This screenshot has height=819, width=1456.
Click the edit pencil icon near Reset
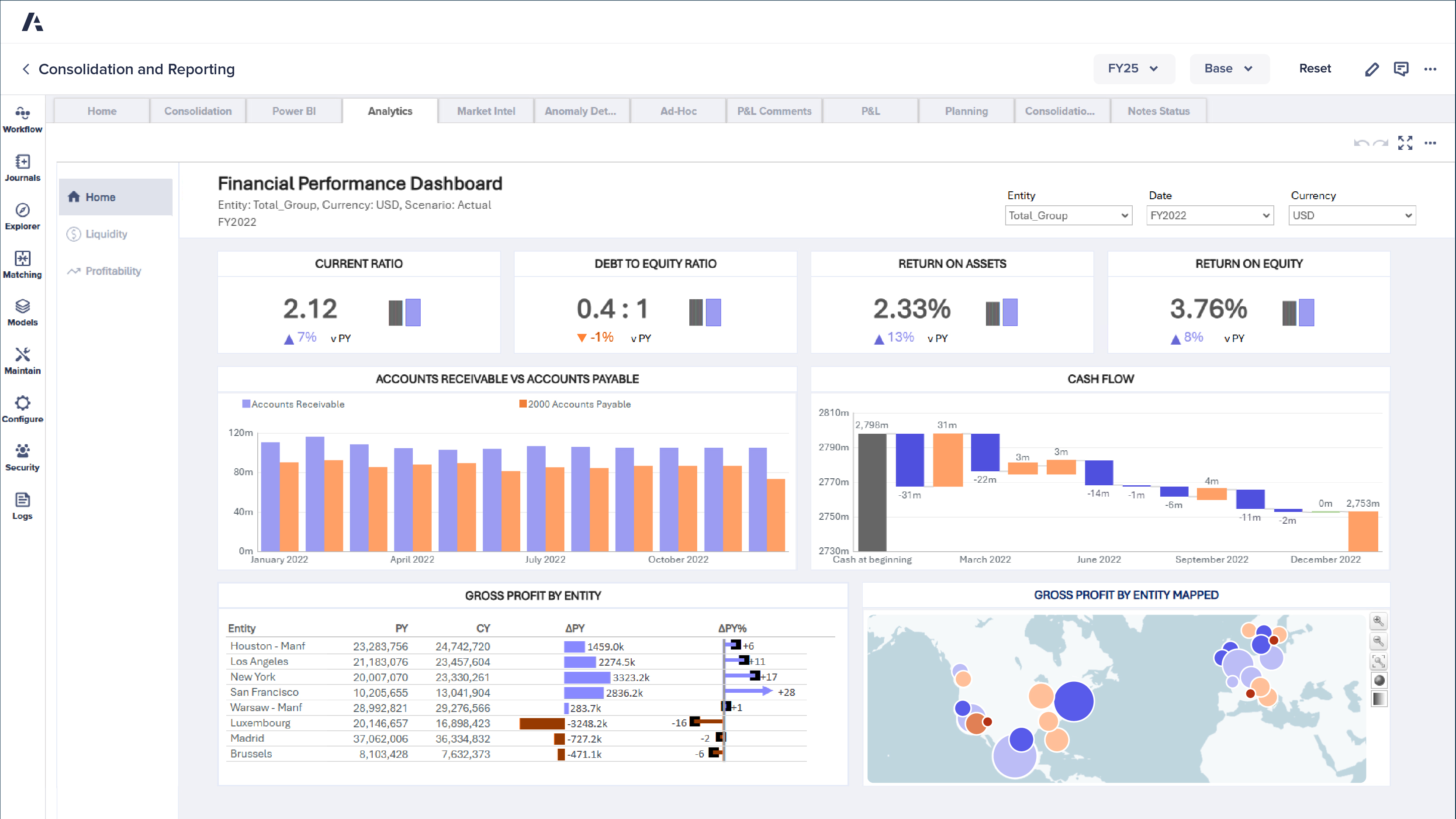click(1372, 69)
